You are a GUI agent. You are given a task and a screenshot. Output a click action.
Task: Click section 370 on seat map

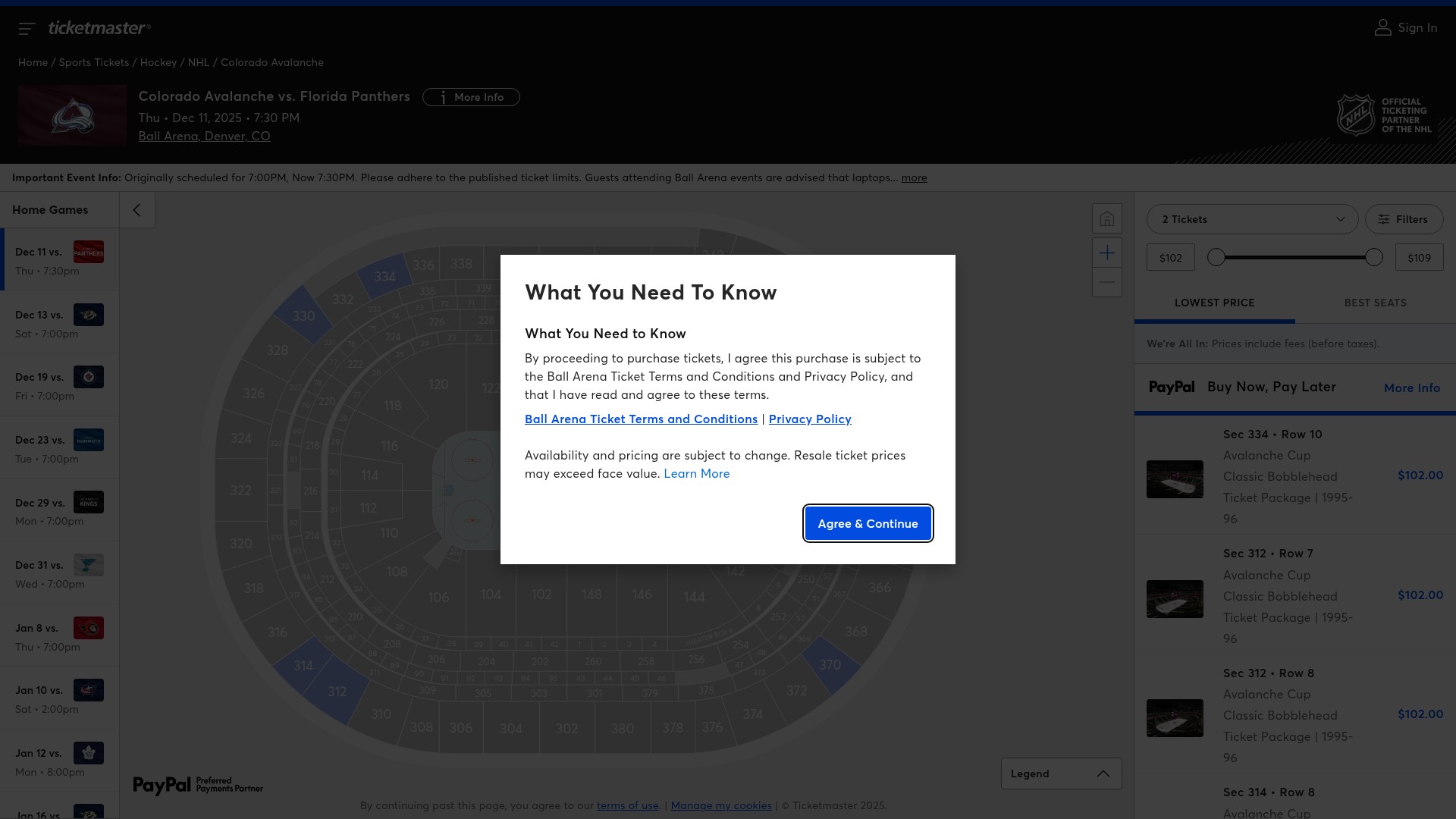point(830,665)
